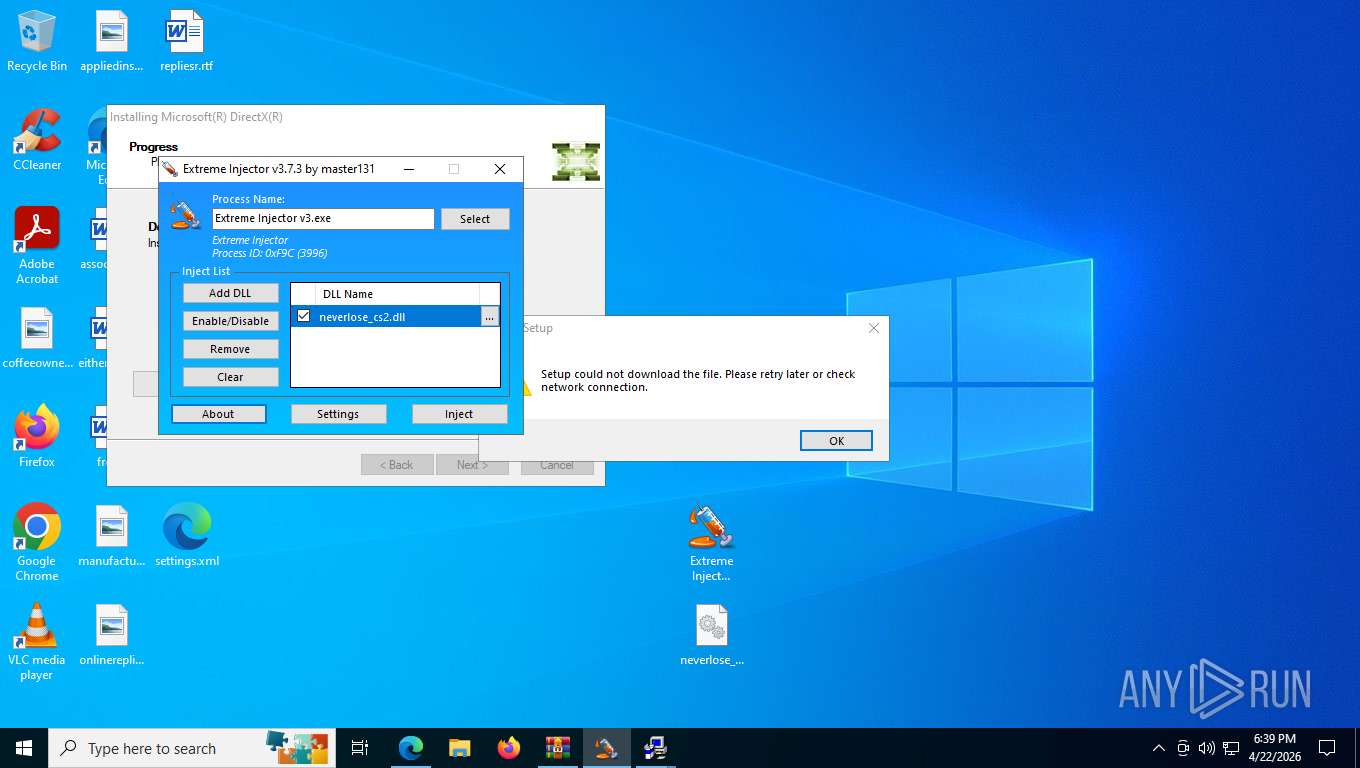
Task: Click the Inject button
Action: click(x=459, y=414)
